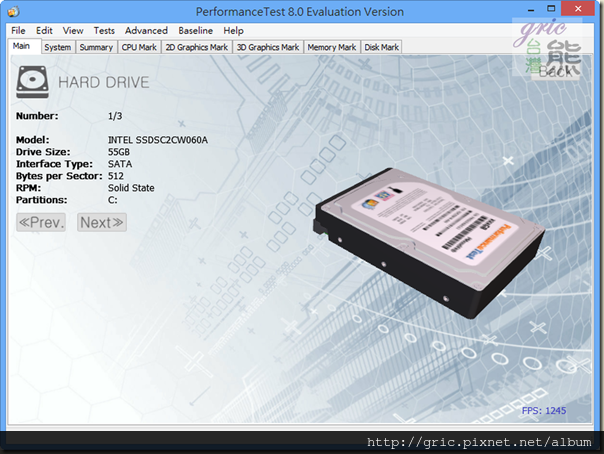Click the Back button
The image size is (604, 454).
coord(555,71)
